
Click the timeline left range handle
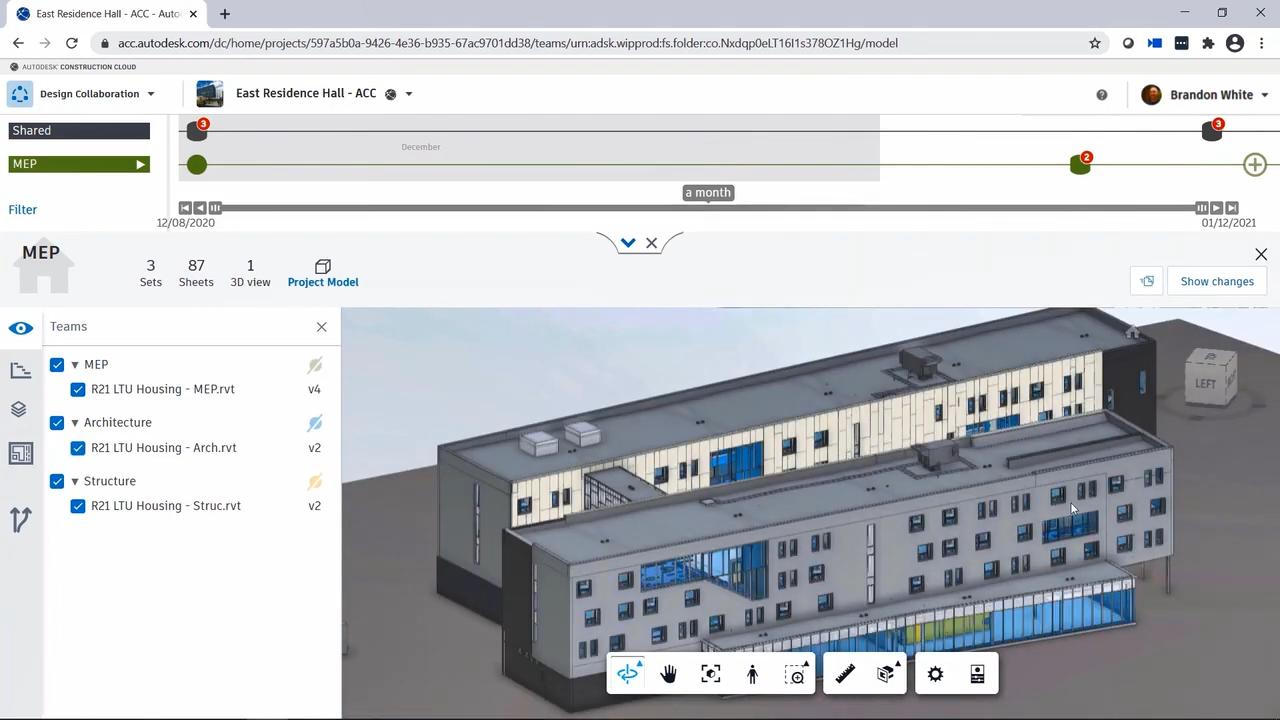click(215, 208)
